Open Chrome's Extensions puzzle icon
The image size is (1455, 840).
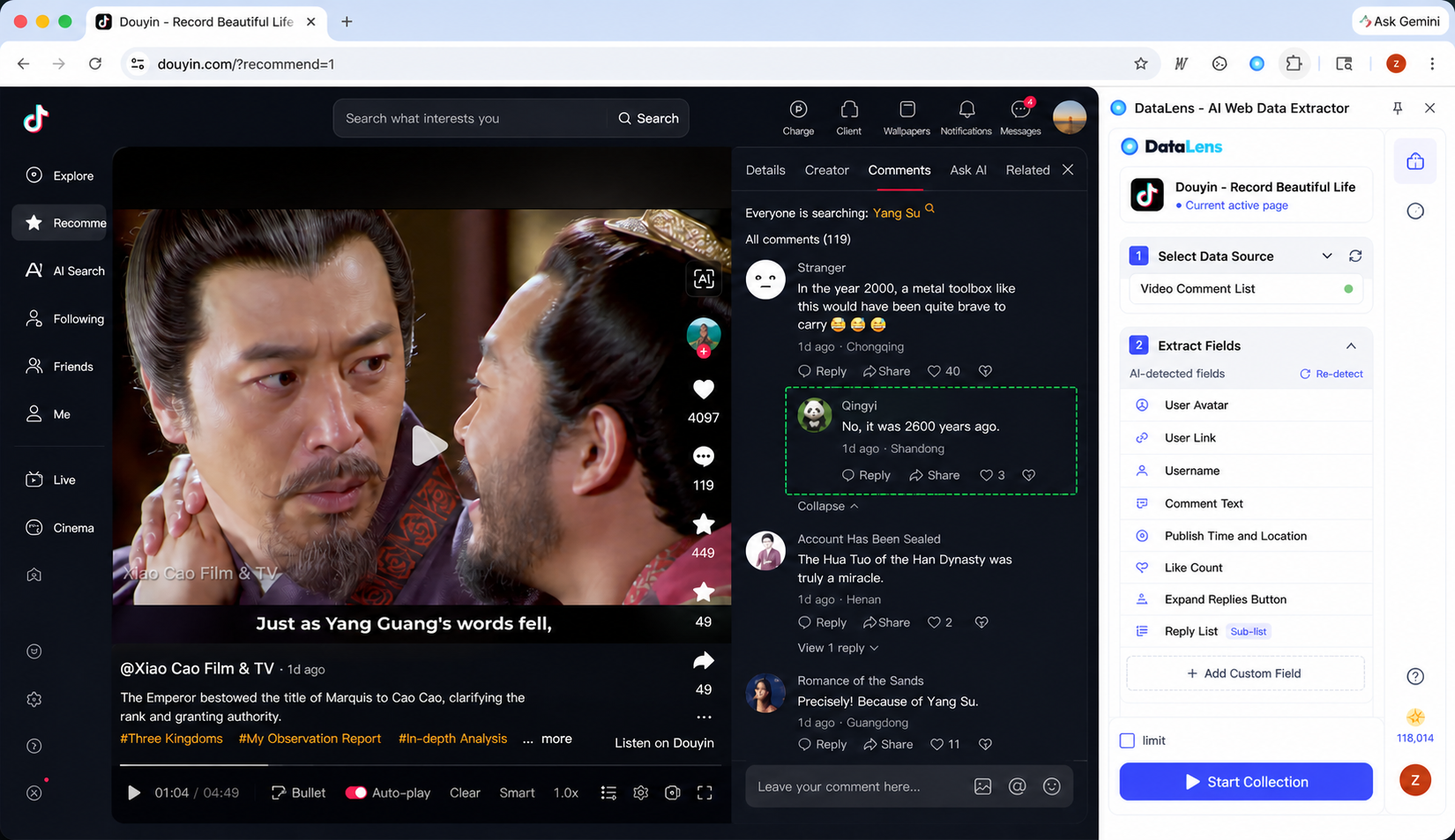(1294, 63)
